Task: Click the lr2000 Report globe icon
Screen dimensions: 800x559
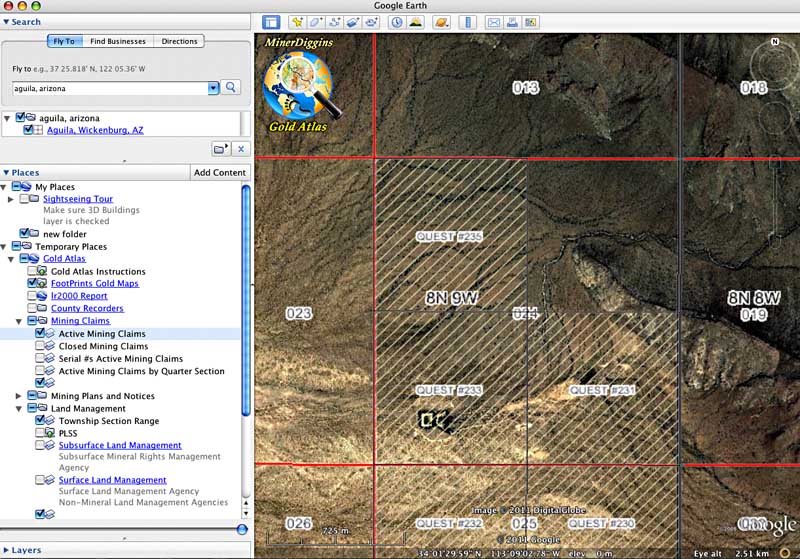Action: click(42, 296)
